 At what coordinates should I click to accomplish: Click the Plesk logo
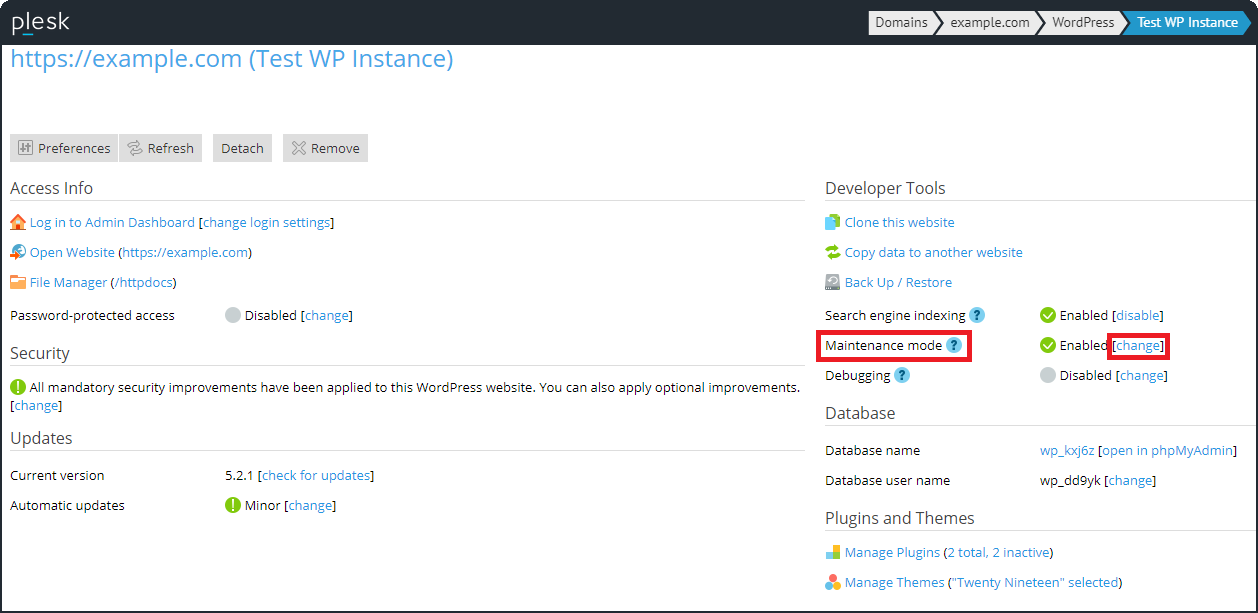pyautogui.click(x=40, y=22)
